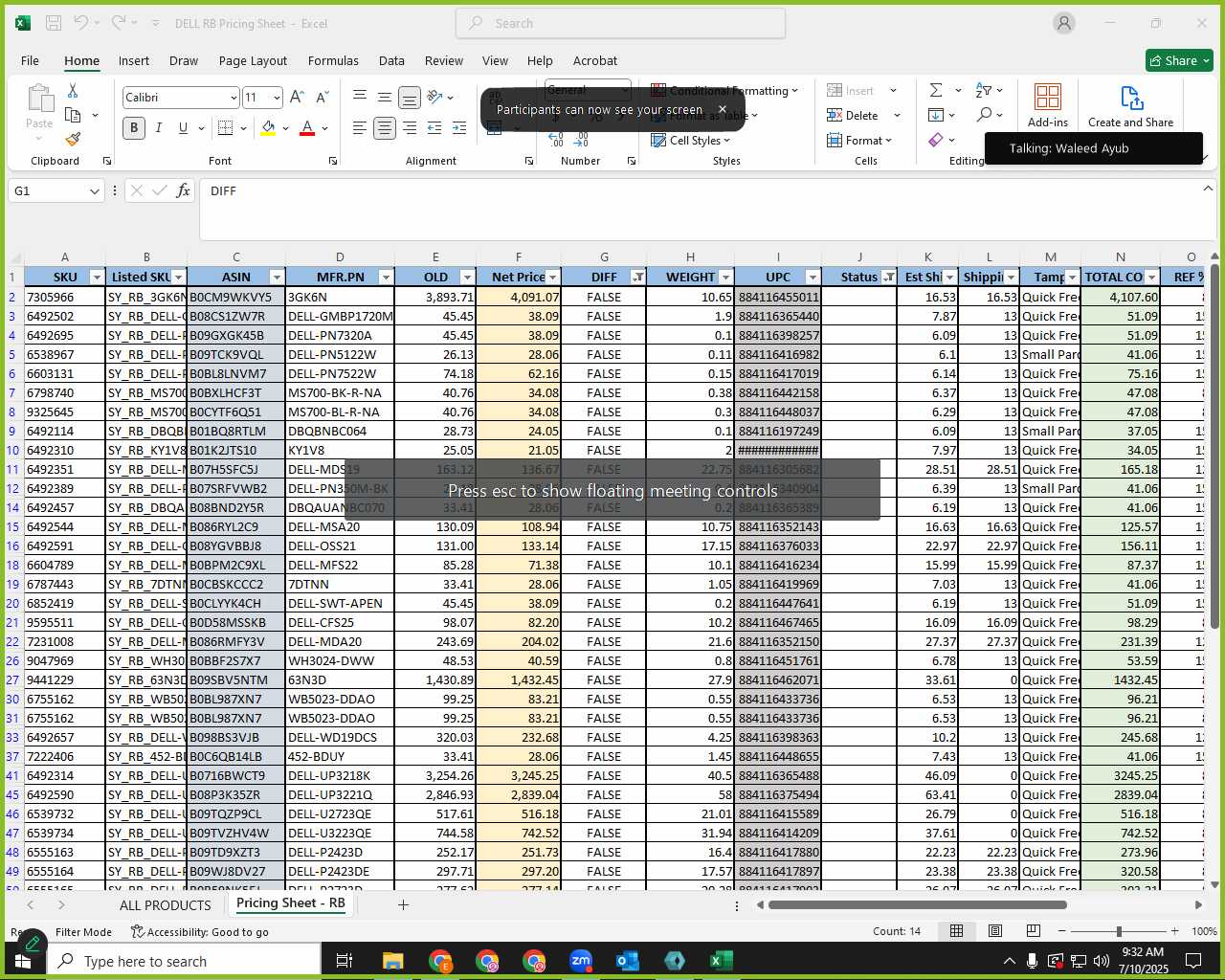Viewport: 1225px width, 980px height.
Task: Open the orientation text-angle tool
Action: [435, 97]
